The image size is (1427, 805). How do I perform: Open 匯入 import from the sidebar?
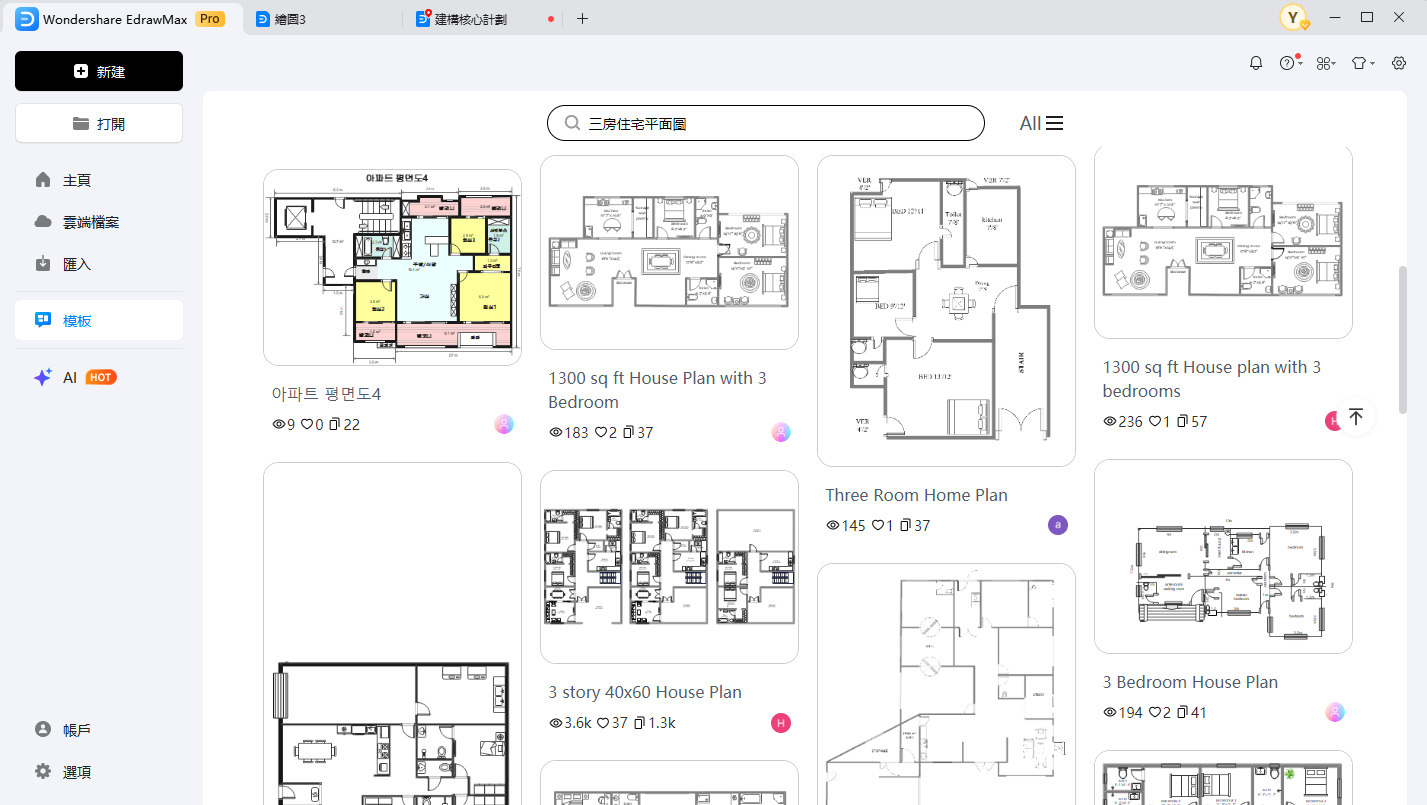(75, 263)
